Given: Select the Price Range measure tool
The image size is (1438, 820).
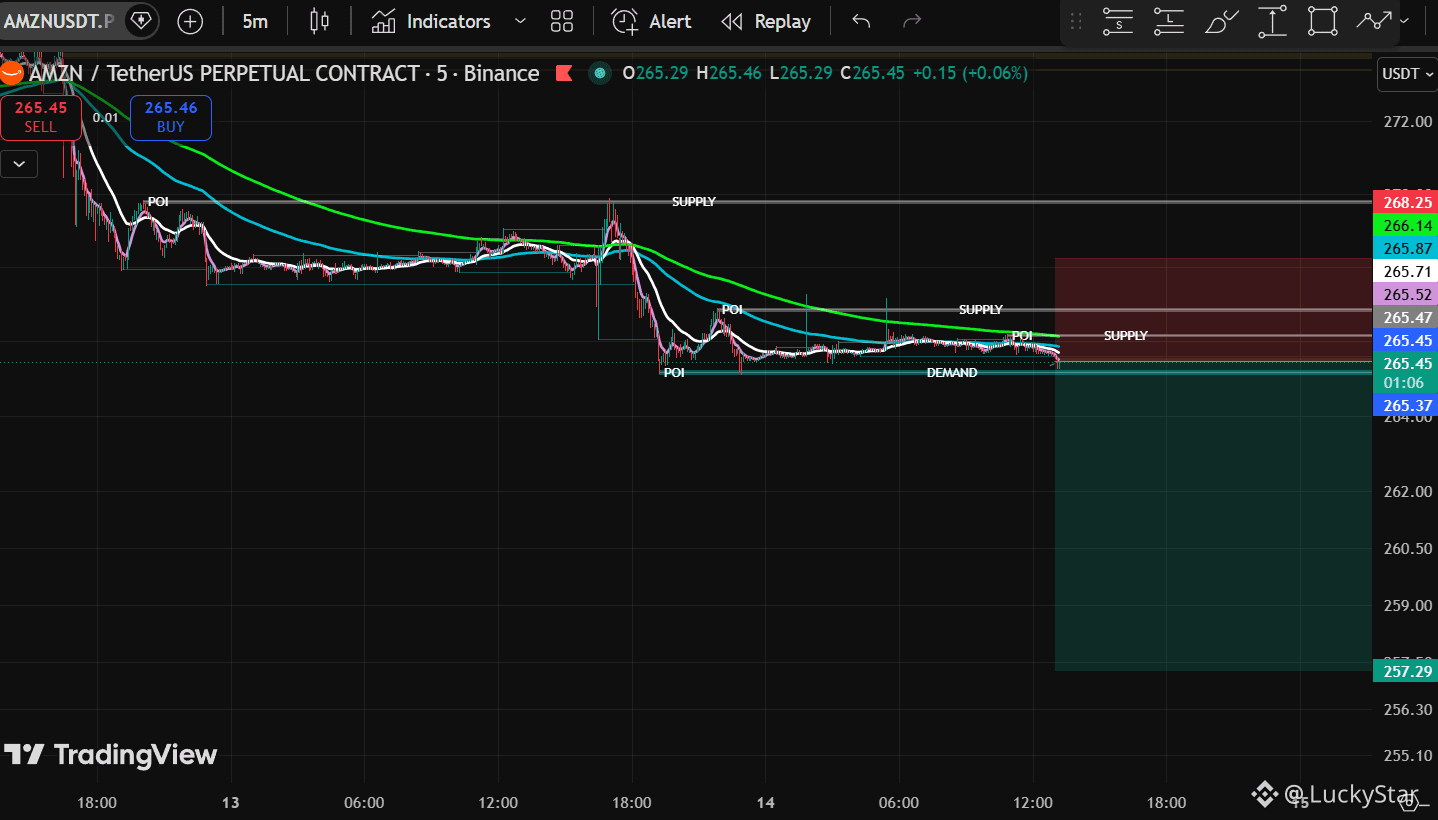Looking at the screenshot, I should pos(1272,21).
